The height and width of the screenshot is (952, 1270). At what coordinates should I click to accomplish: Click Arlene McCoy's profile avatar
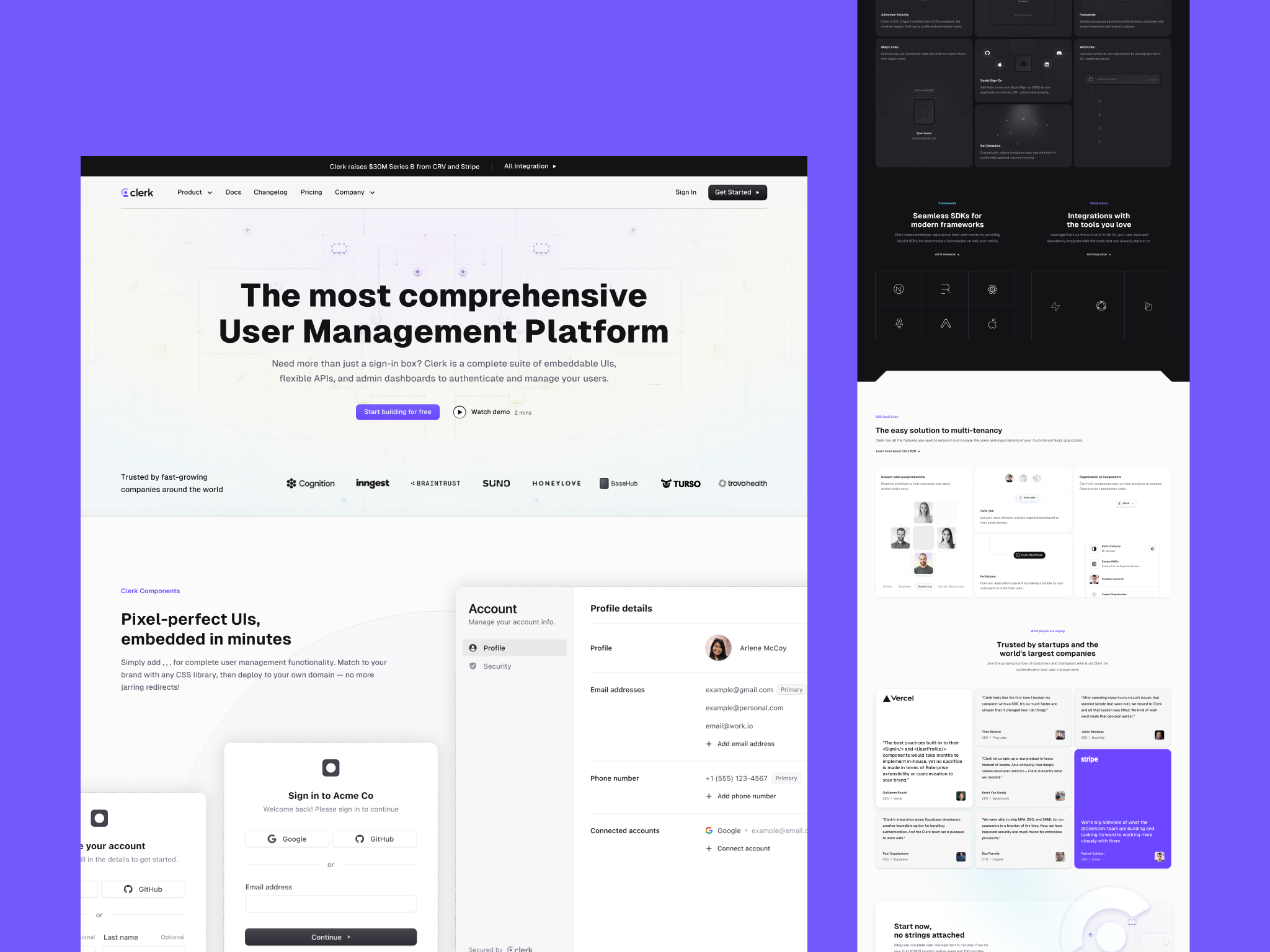point(718,648)
